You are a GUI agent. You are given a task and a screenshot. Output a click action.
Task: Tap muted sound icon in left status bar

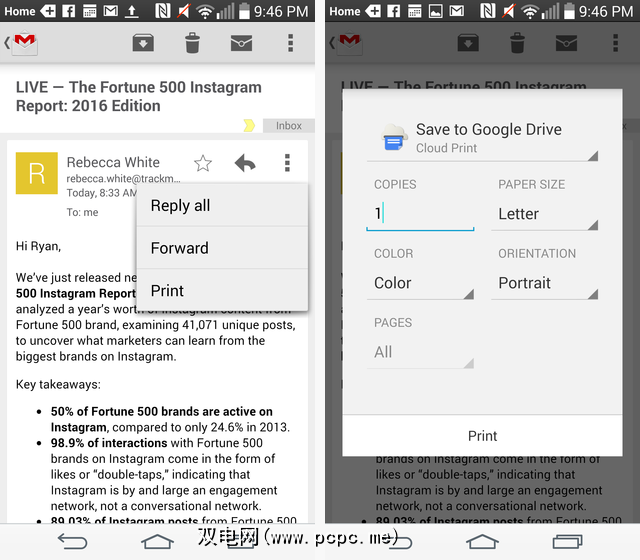(183, 11)
